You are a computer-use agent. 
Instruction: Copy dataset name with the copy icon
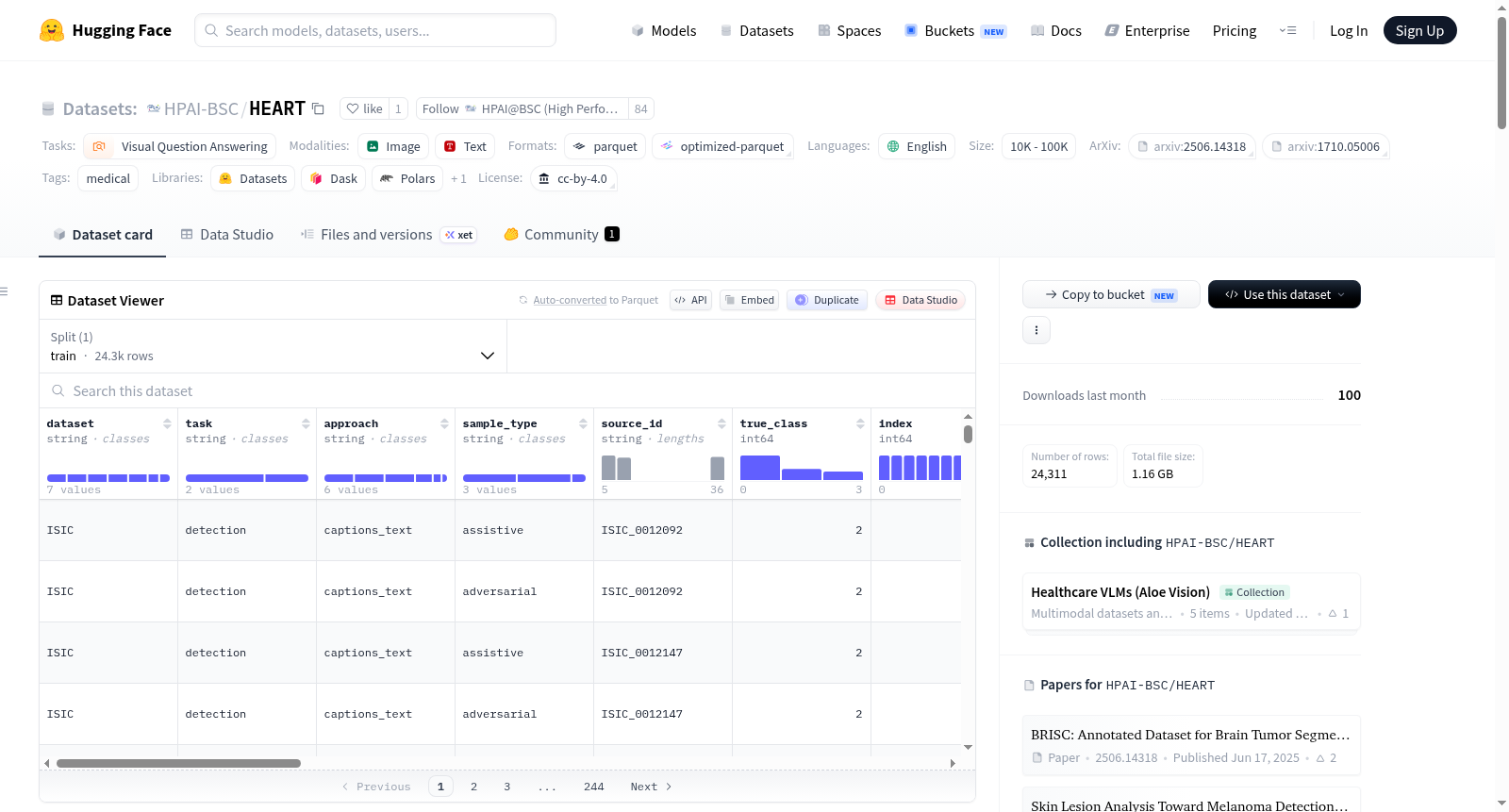[x=318, y=108]
